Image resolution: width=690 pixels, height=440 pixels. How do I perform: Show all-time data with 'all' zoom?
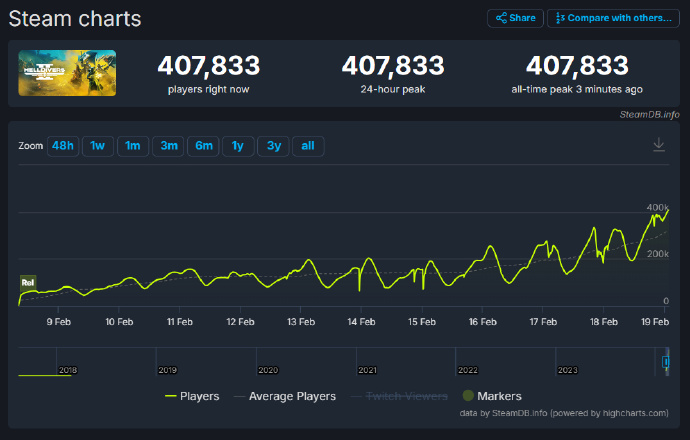(x=308, y=146)
